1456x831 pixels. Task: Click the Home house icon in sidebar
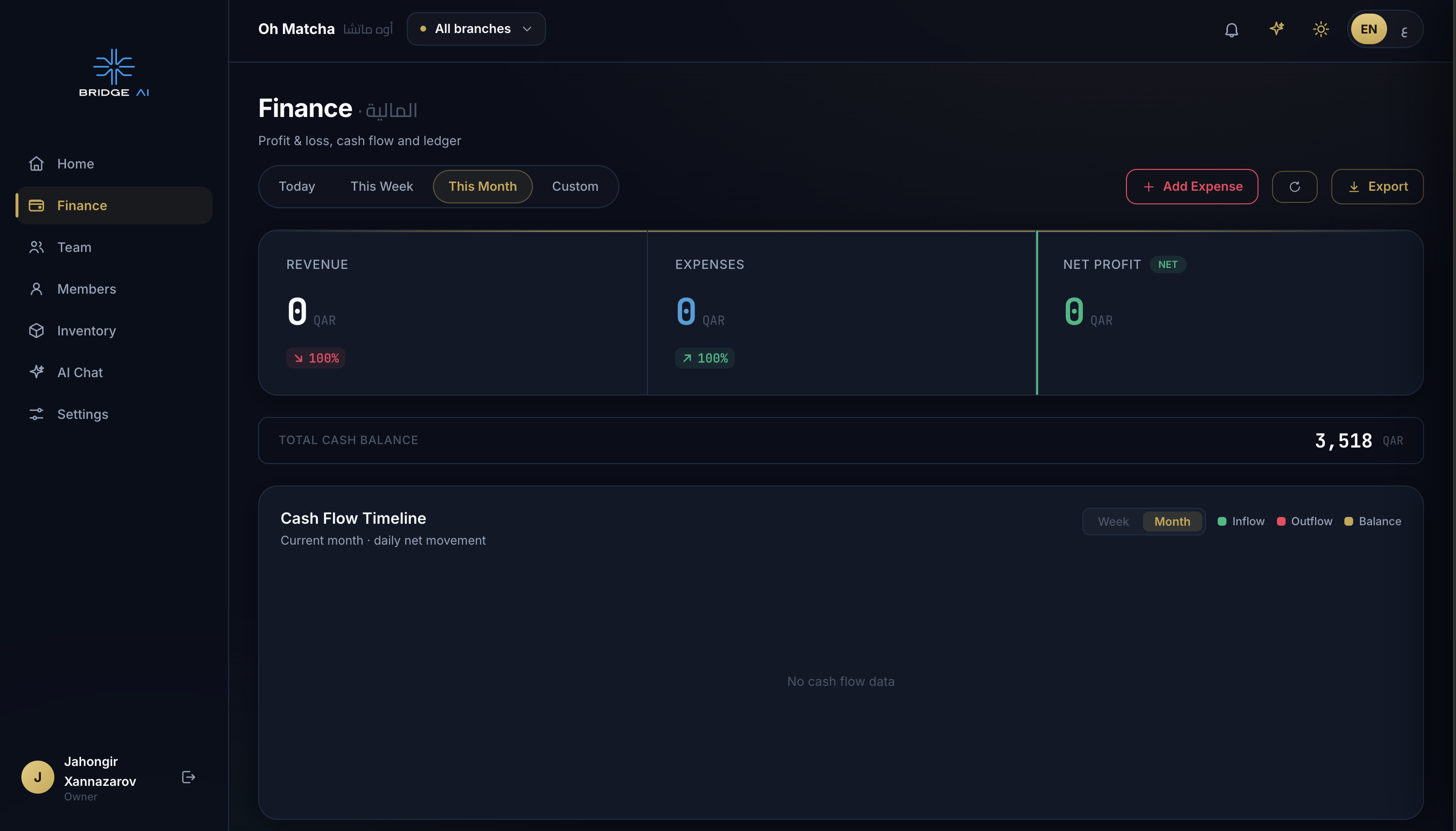[36, 164]
